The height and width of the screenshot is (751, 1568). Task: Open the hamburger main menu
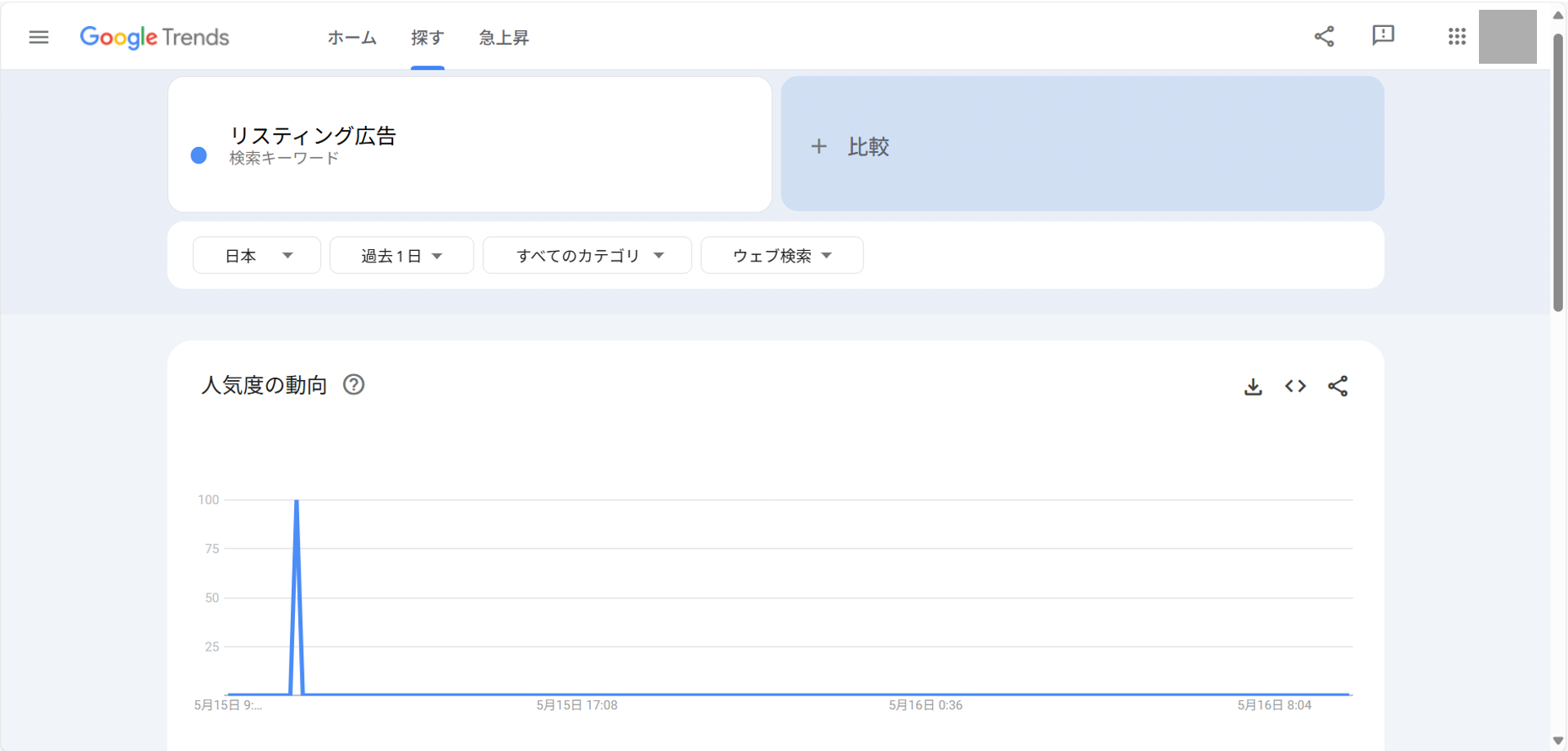tap(38, 37)
